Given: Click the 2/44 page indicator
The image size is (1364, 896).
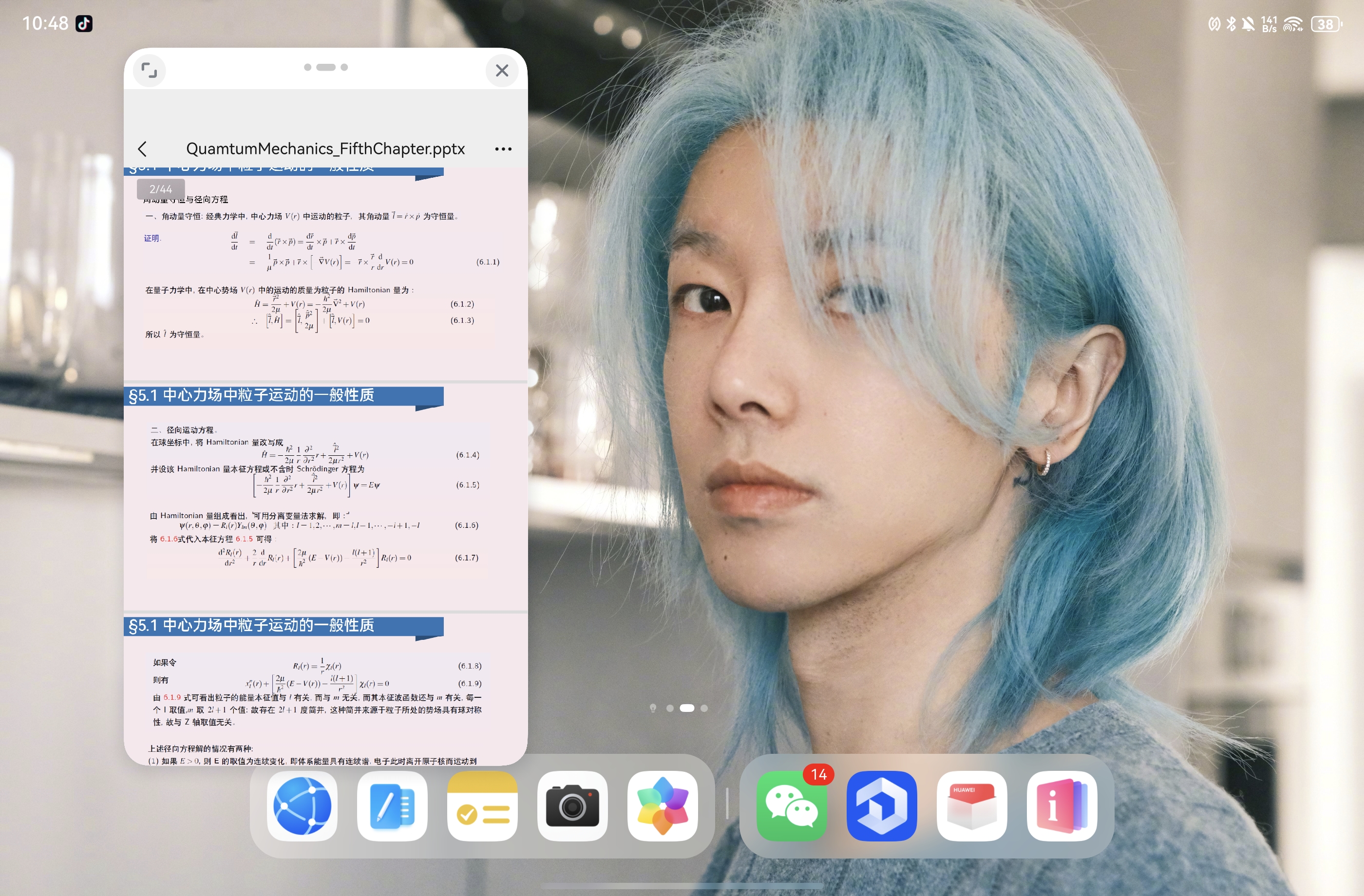Looking at the screenshot, I should point(160,189).
